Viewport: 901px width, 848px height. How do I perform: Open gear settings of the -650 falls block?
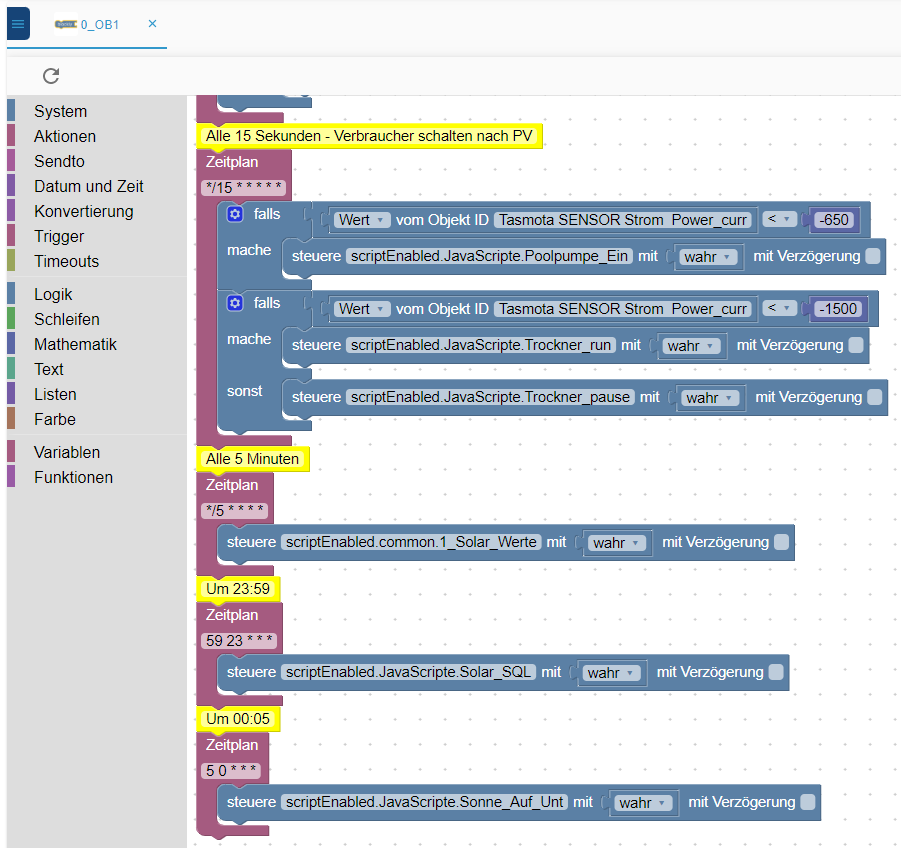pos(235,214)
